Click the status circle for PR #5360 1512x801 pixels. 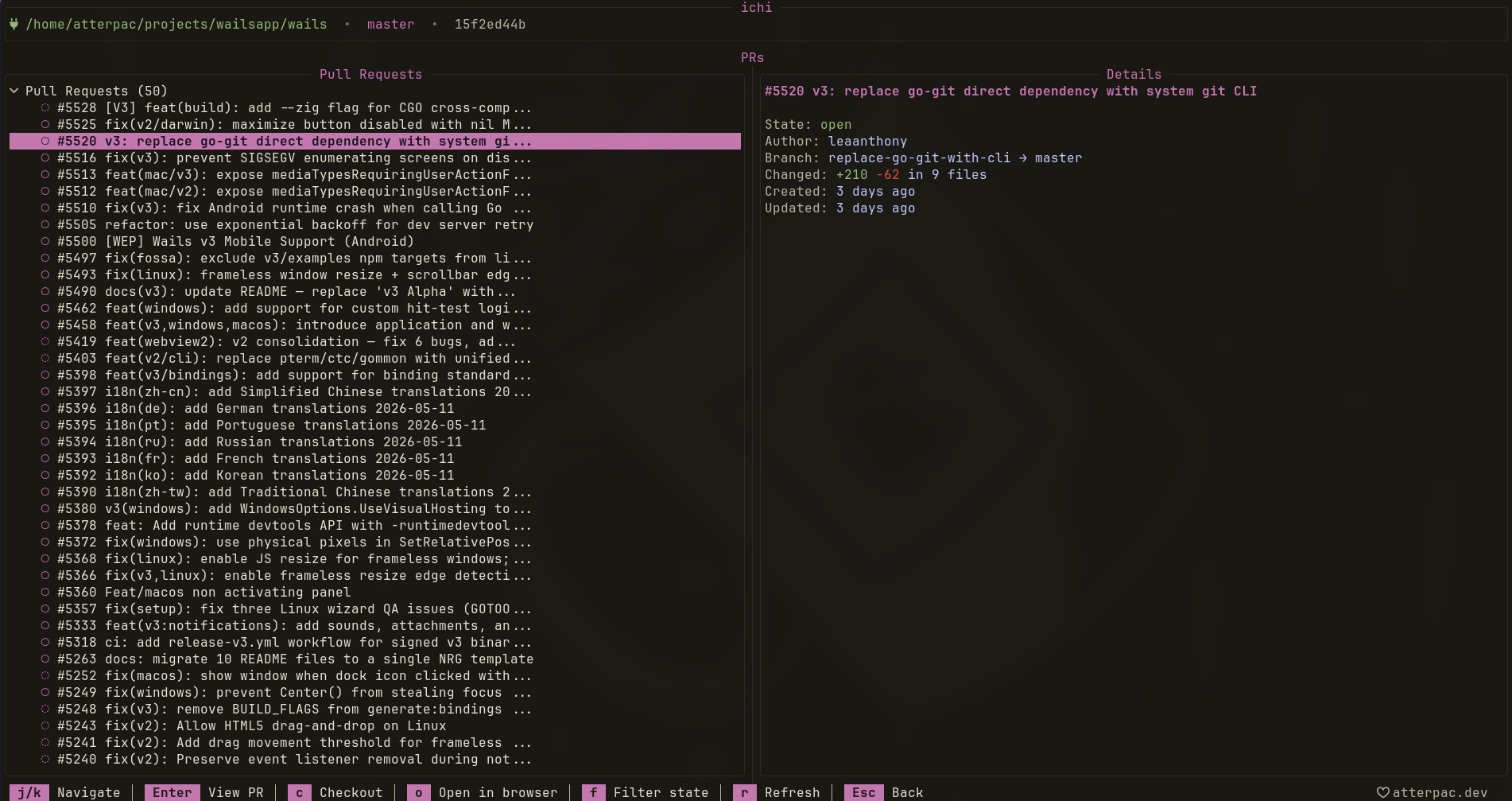[45, 592]
